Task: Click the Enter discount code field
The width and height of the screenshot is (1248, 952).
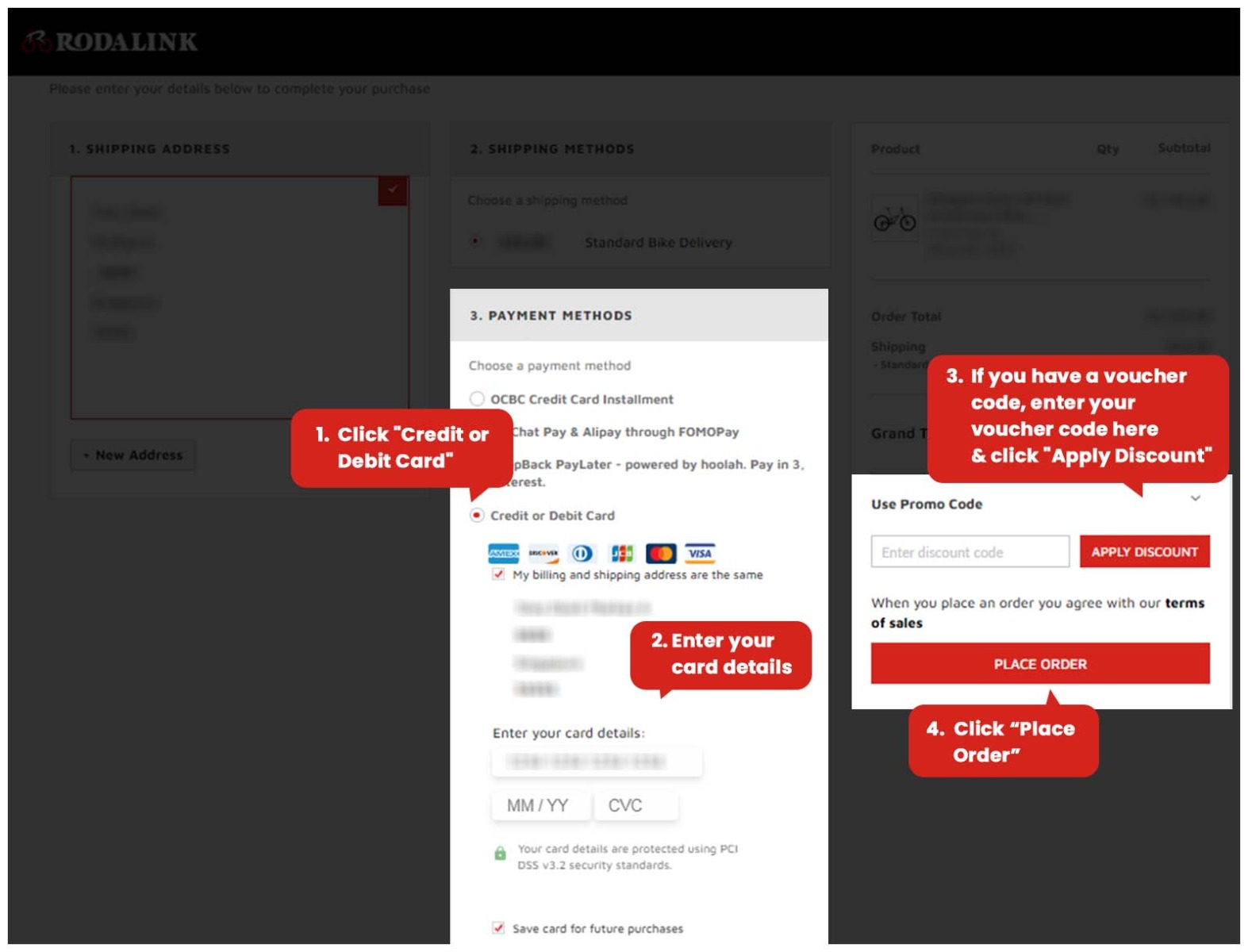Action: (970, 552)
